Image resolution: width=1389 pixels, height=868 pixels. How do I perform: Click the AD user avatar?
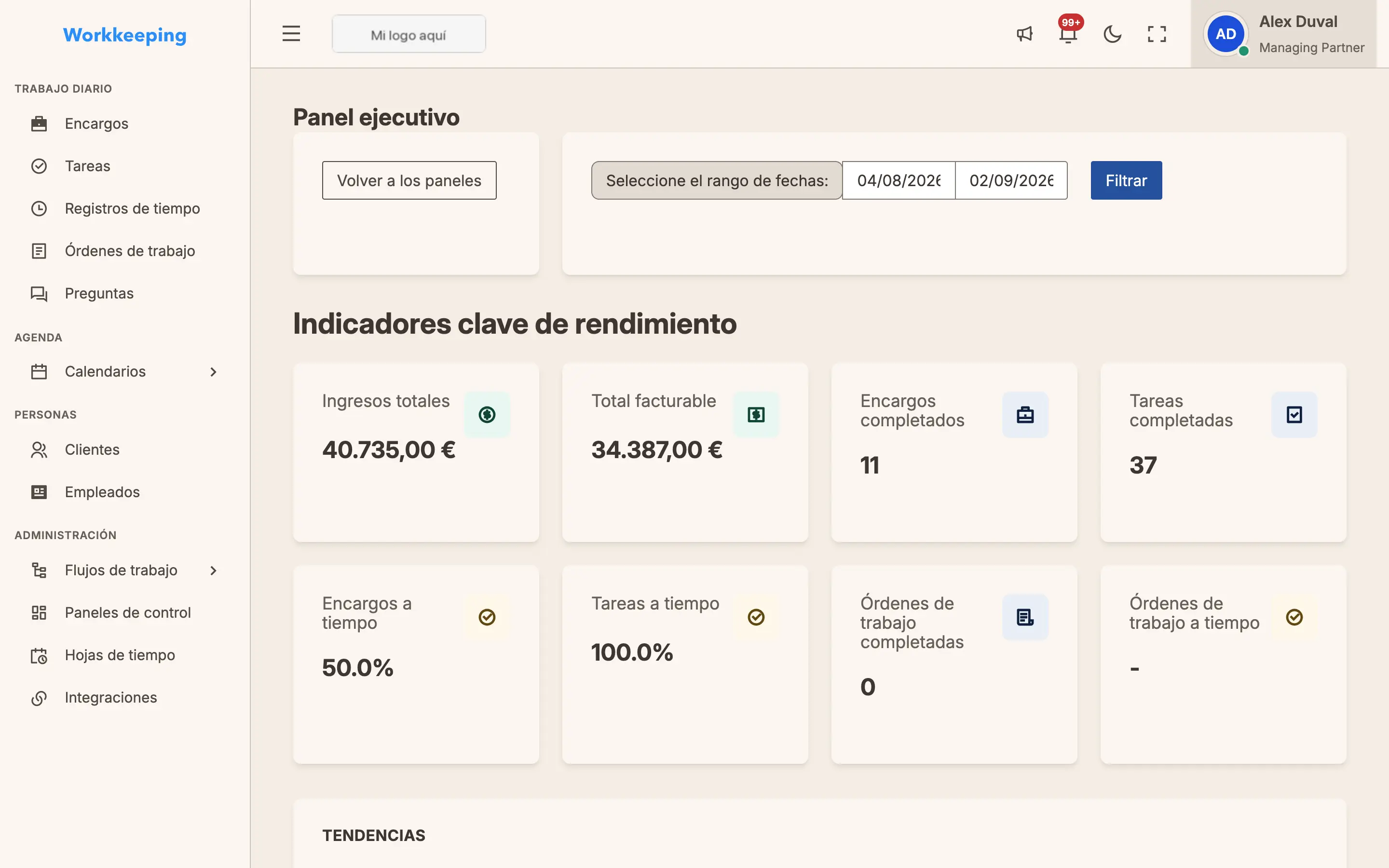click(1226, 34)
